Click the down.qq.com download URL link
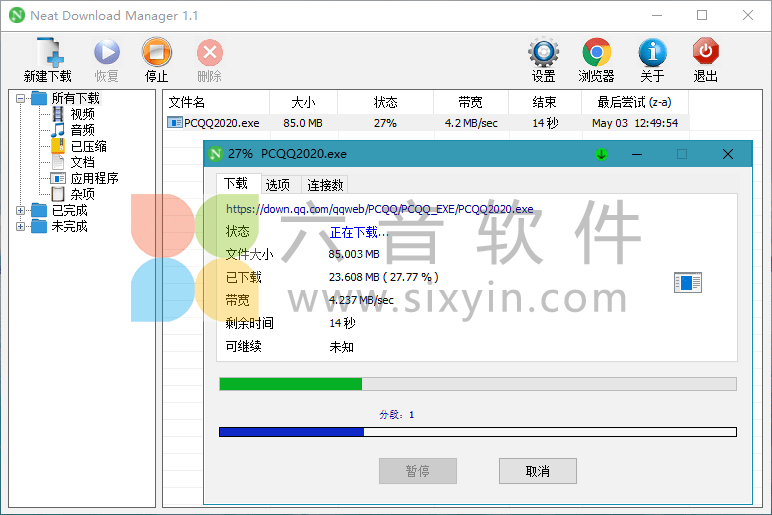Image resolution: width=772 pixels, height=515 pixels. 380,209
